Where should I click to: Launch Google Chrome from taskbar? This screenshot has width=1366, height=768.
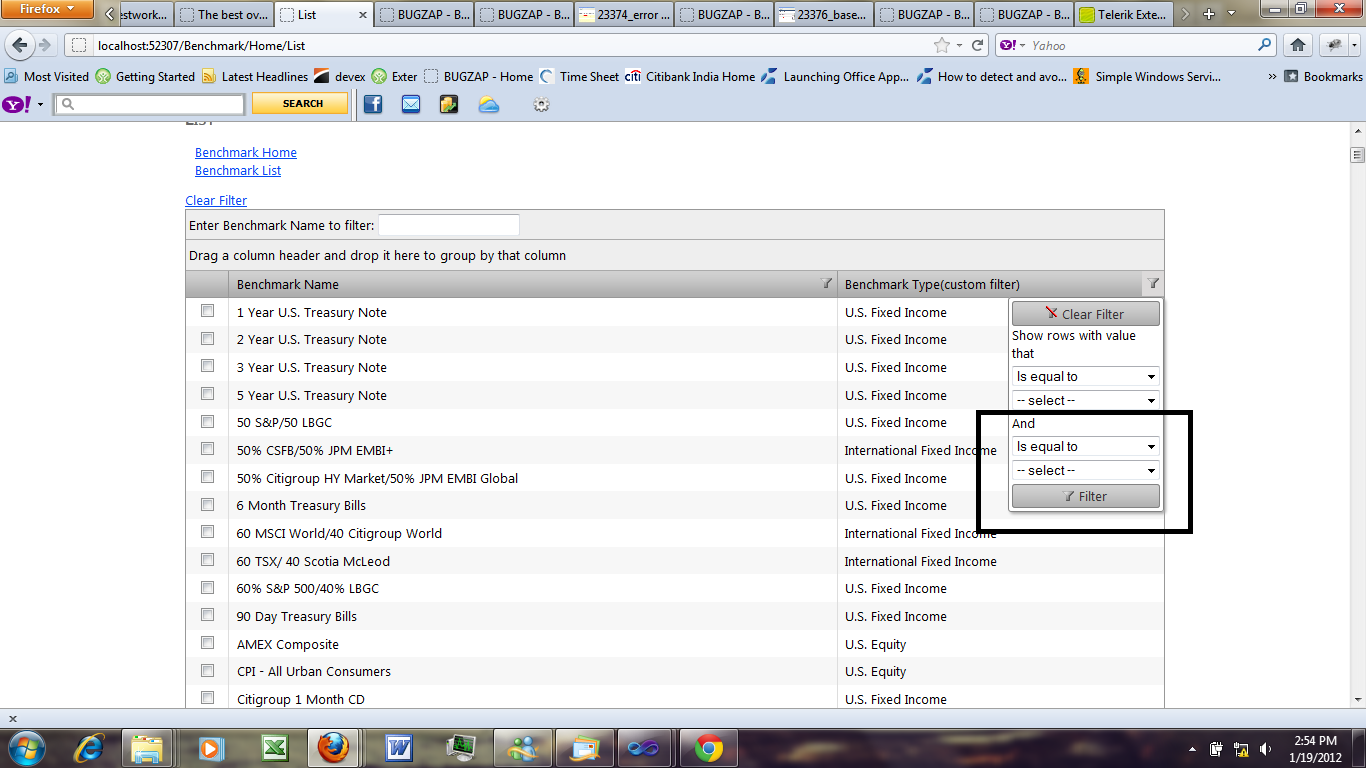[709, 747]
